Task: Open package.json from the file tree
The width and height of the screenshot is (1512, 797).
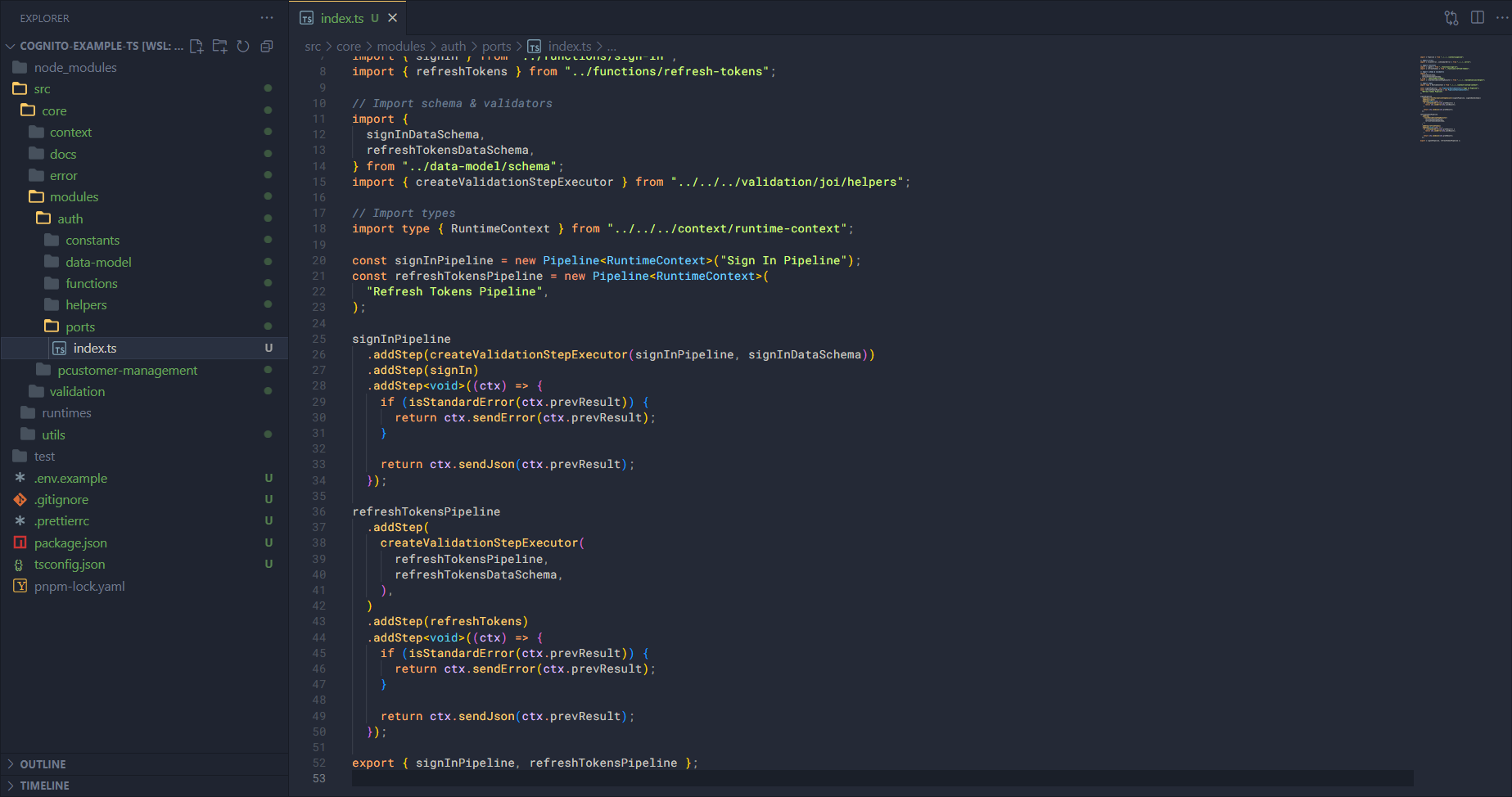Action: 70,543
